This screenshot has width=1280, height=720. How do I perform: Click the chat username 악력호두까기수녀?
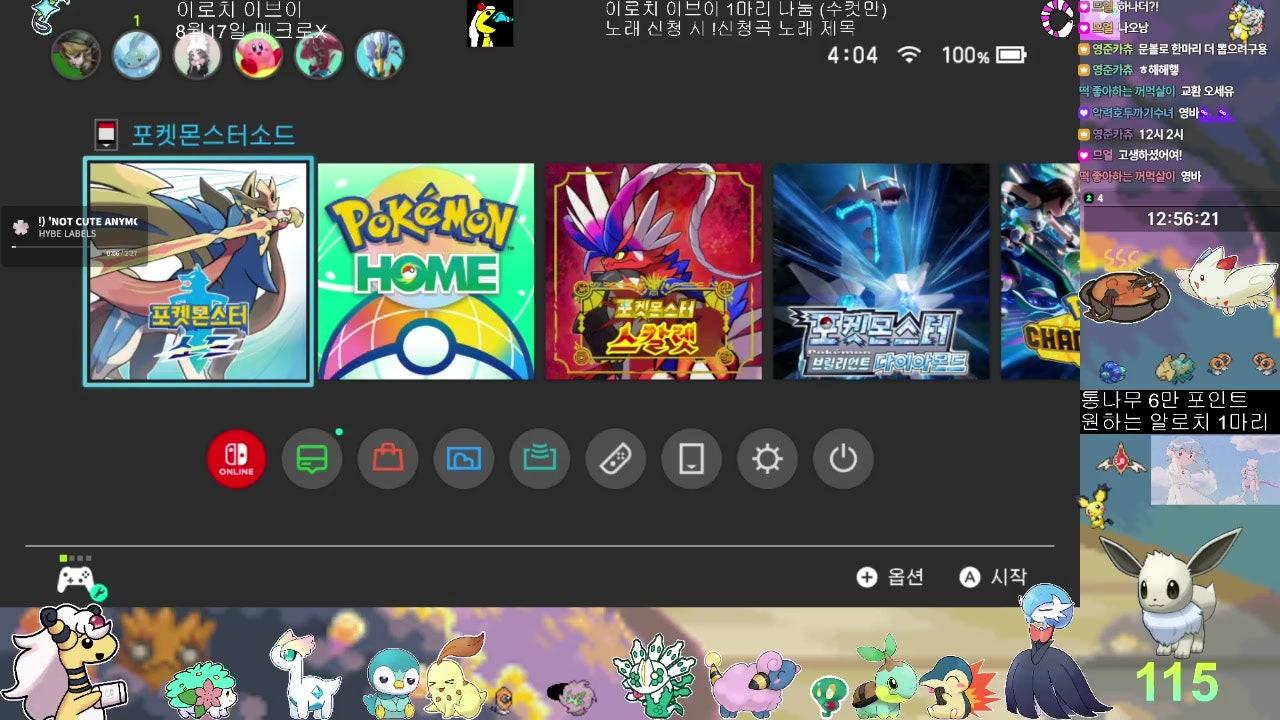click(1132, 113)
